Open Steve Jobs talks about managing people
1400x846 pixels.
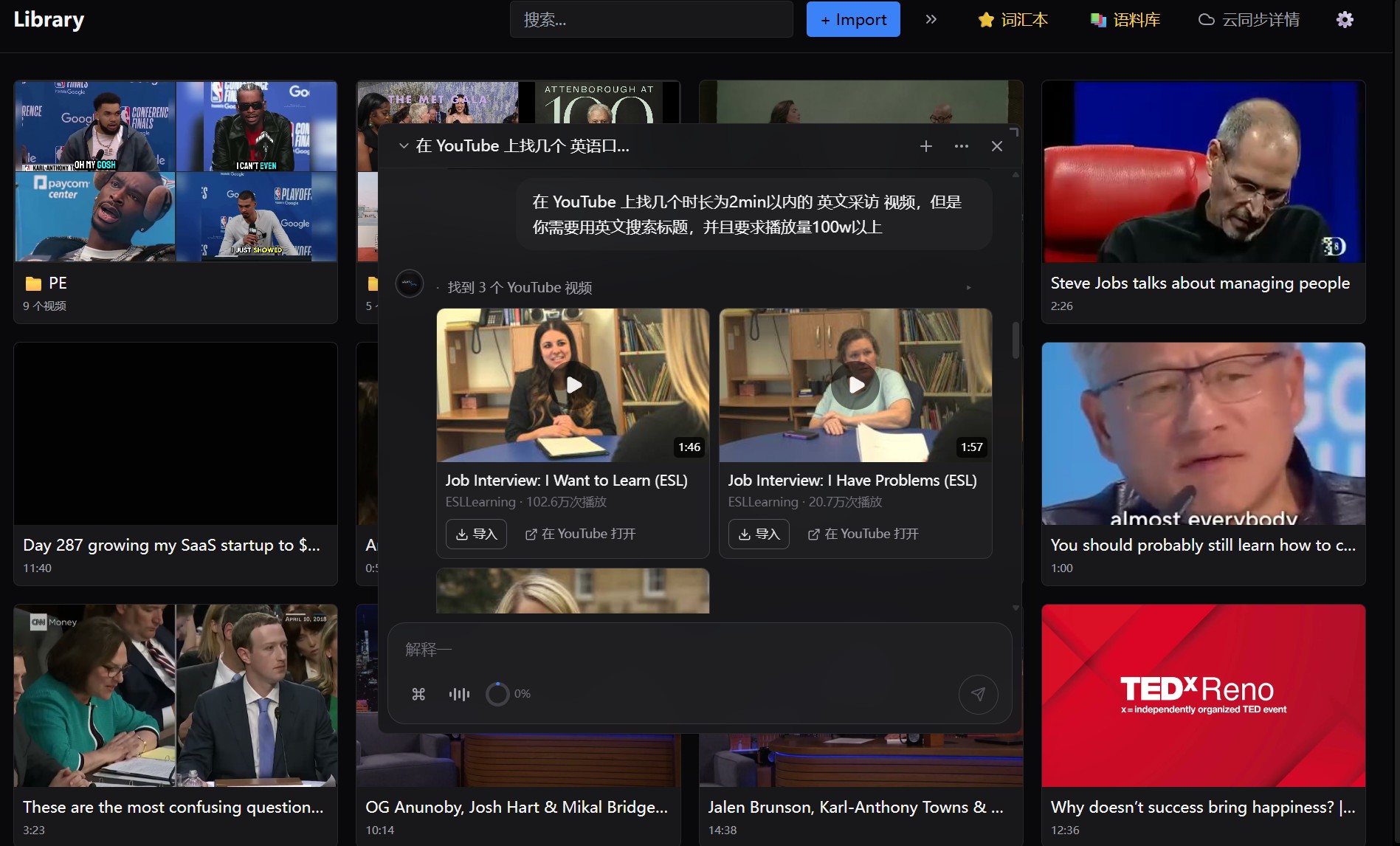point(1204,202)
